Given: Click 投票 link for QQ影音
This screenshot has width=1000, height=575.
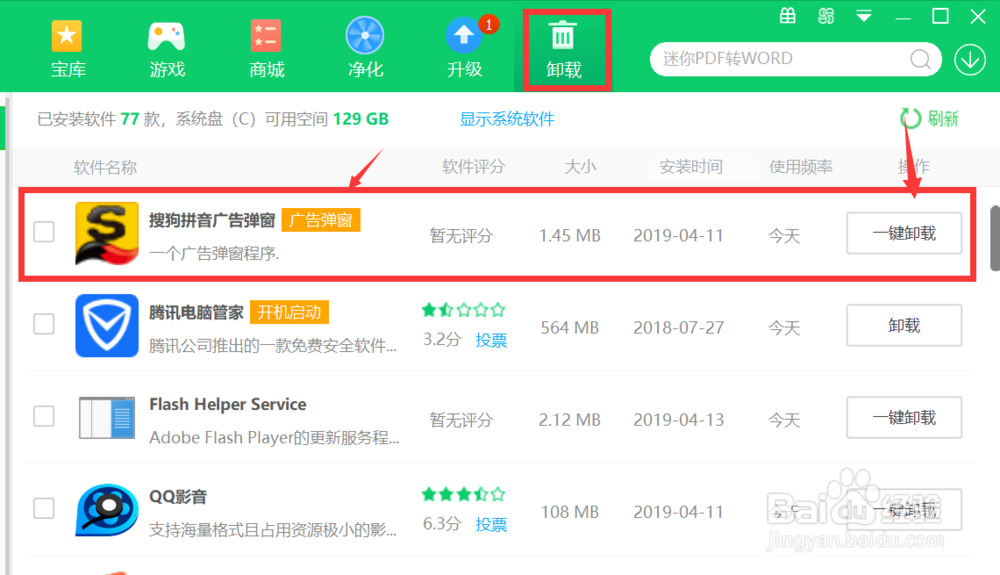Looking at the screenshot, I should [491, 525].
